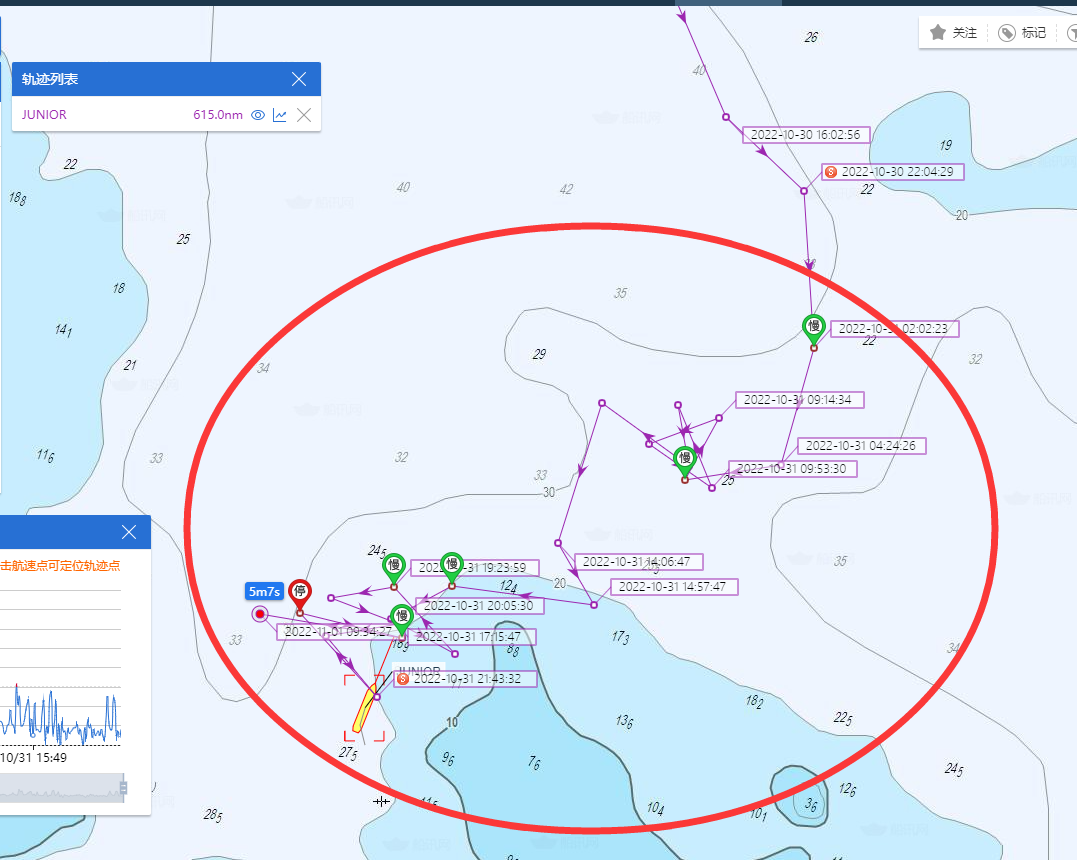This screenshot has width=1077, height=860.
Task: Click the 615.0nm distance link next to JUNIOR
Action: pyautogui.click(x=219, y=115)
